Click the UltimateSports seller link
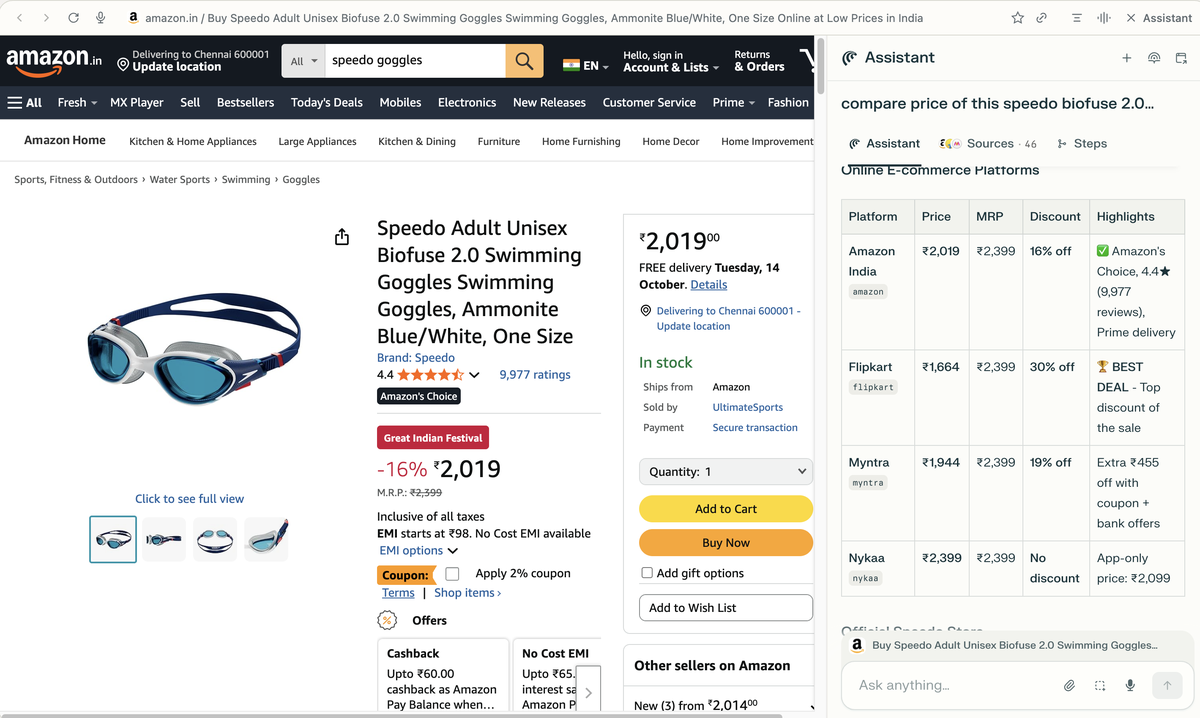1200x718 pixels. pos(747,407)
